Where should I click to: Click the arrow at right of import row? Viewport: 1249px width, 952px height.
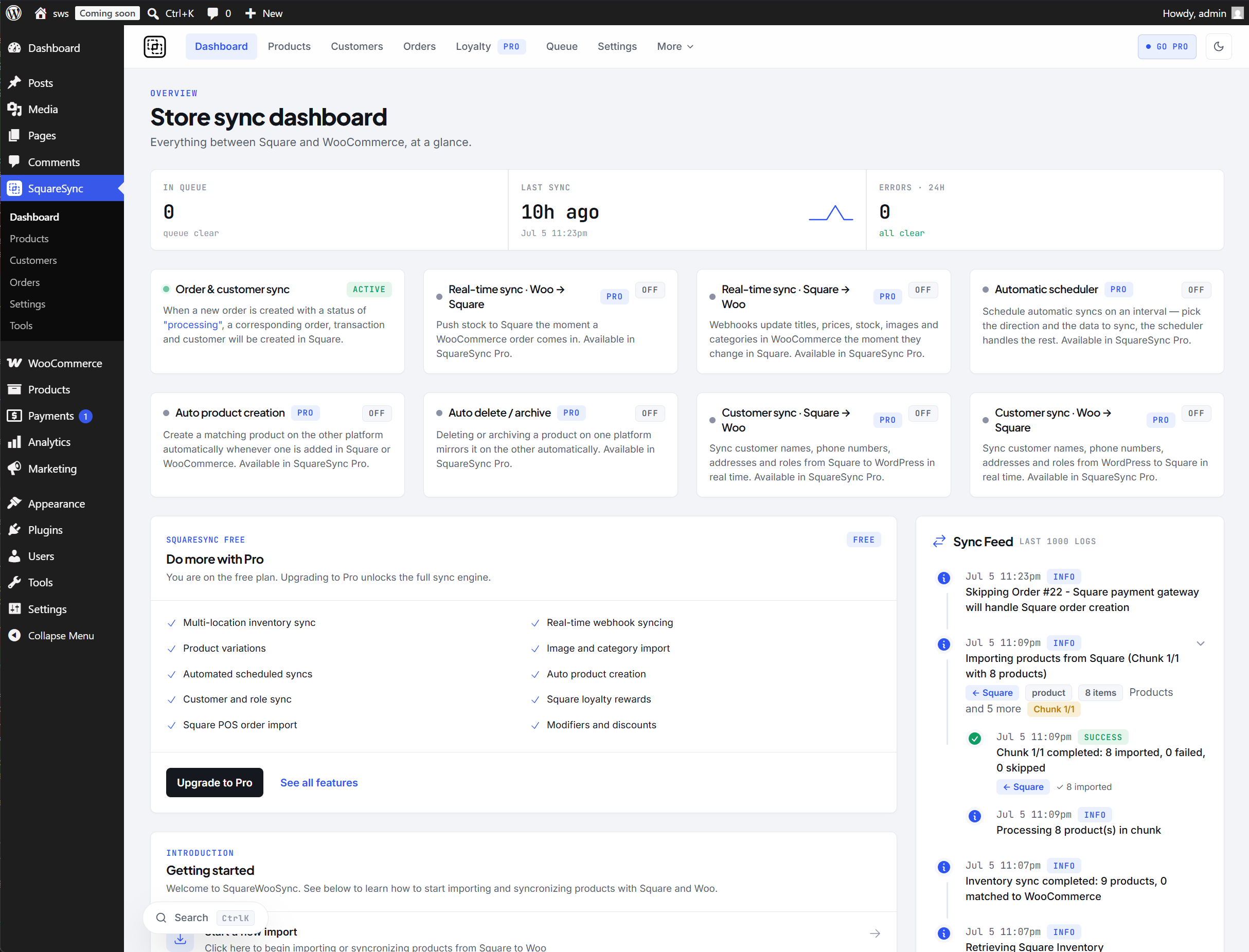click(x=875, y=933)
